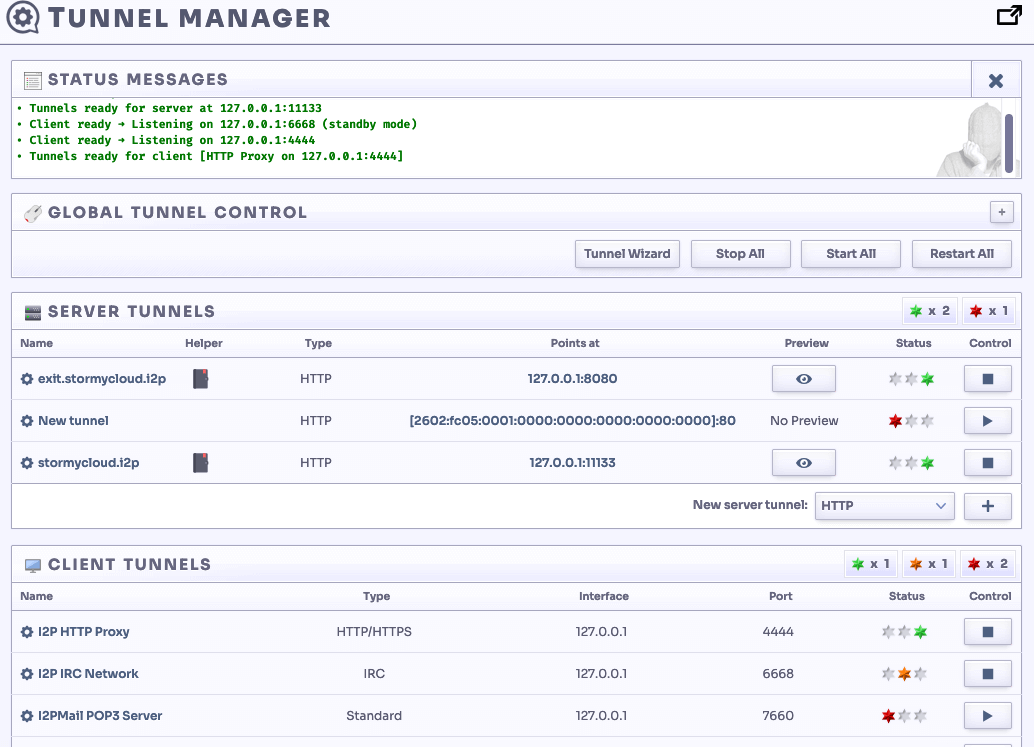The image size is (1034, 747).
Task: Click the Tunnel Manager gear logo
Action: [21, 17]
